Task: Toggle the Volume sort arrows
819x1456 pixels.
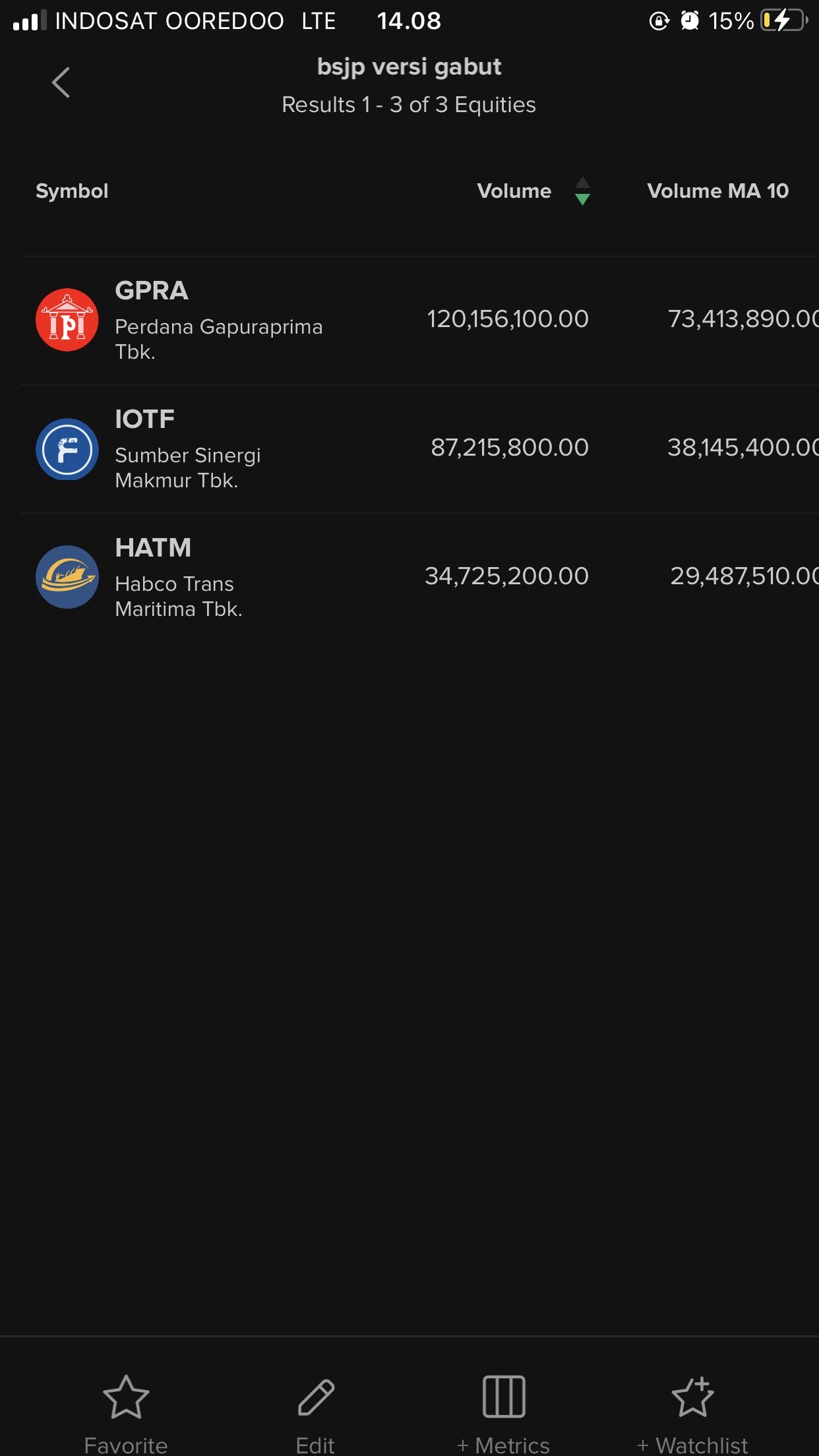Action: pos(582,191)
